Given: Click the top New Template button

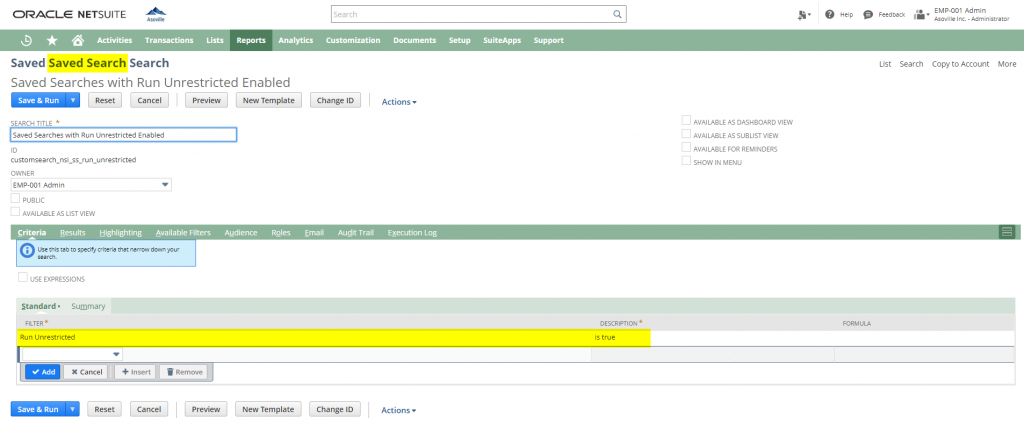Looking at the screenshot, I should click(268, 101).
